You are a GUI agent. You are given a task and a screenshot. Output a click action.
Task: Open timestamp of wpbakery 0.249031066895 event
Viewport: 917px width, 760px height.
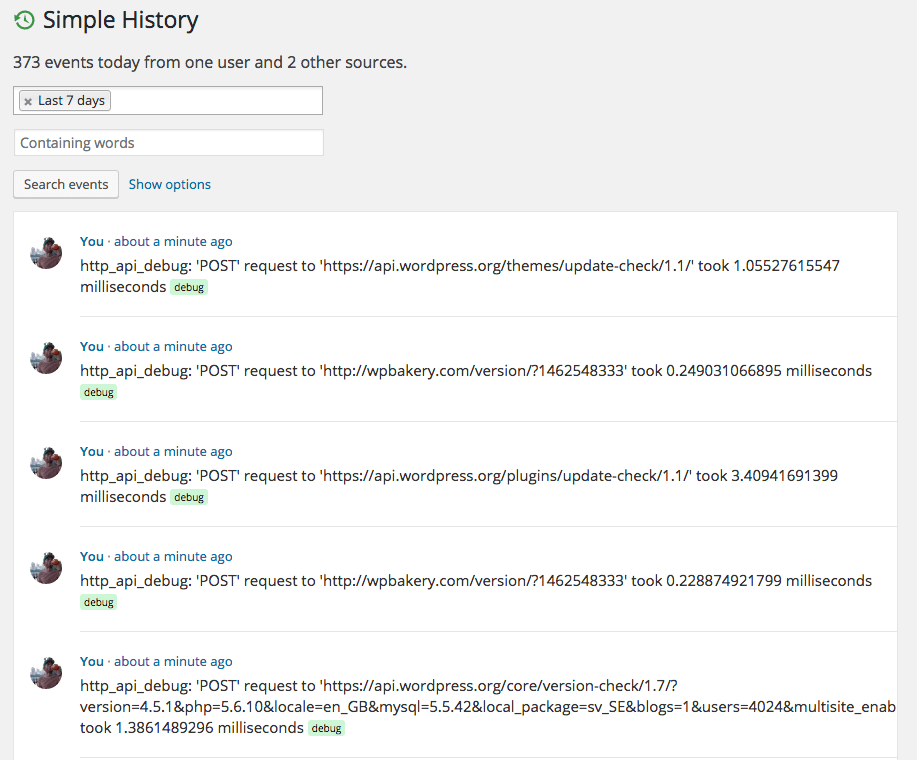(173, 347)
